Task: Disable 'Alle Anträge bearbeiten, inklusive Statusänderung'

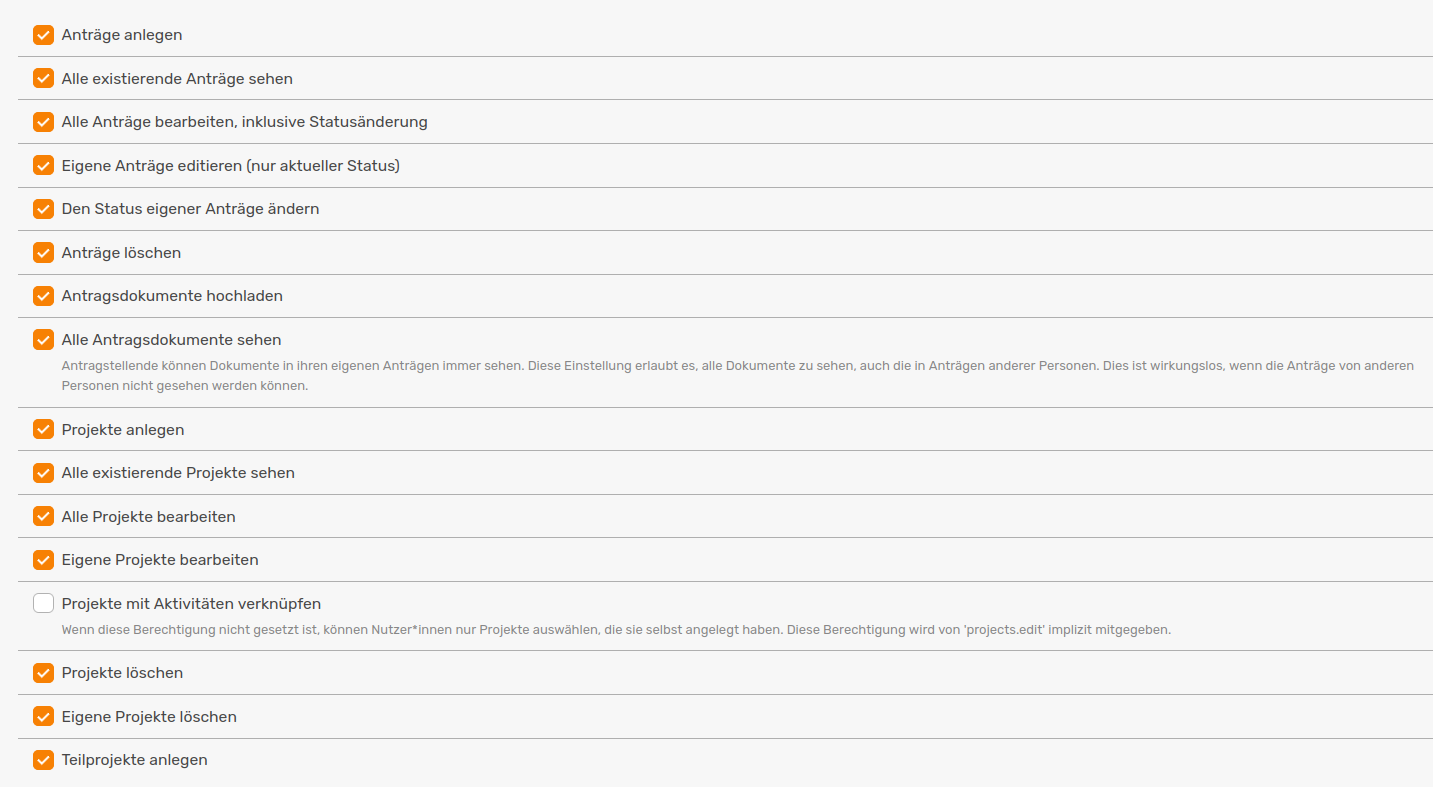Action: [43, 122]
